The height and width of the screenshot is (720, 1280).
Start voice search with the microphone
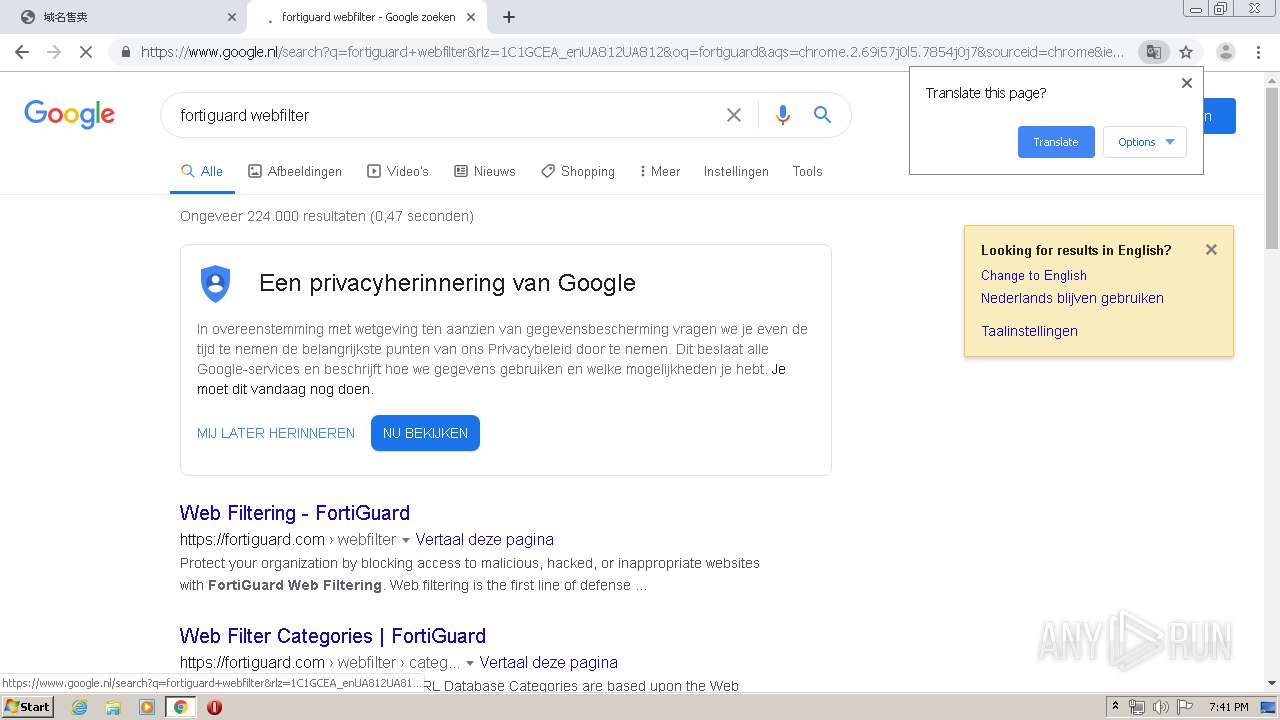tap(783, 115)
